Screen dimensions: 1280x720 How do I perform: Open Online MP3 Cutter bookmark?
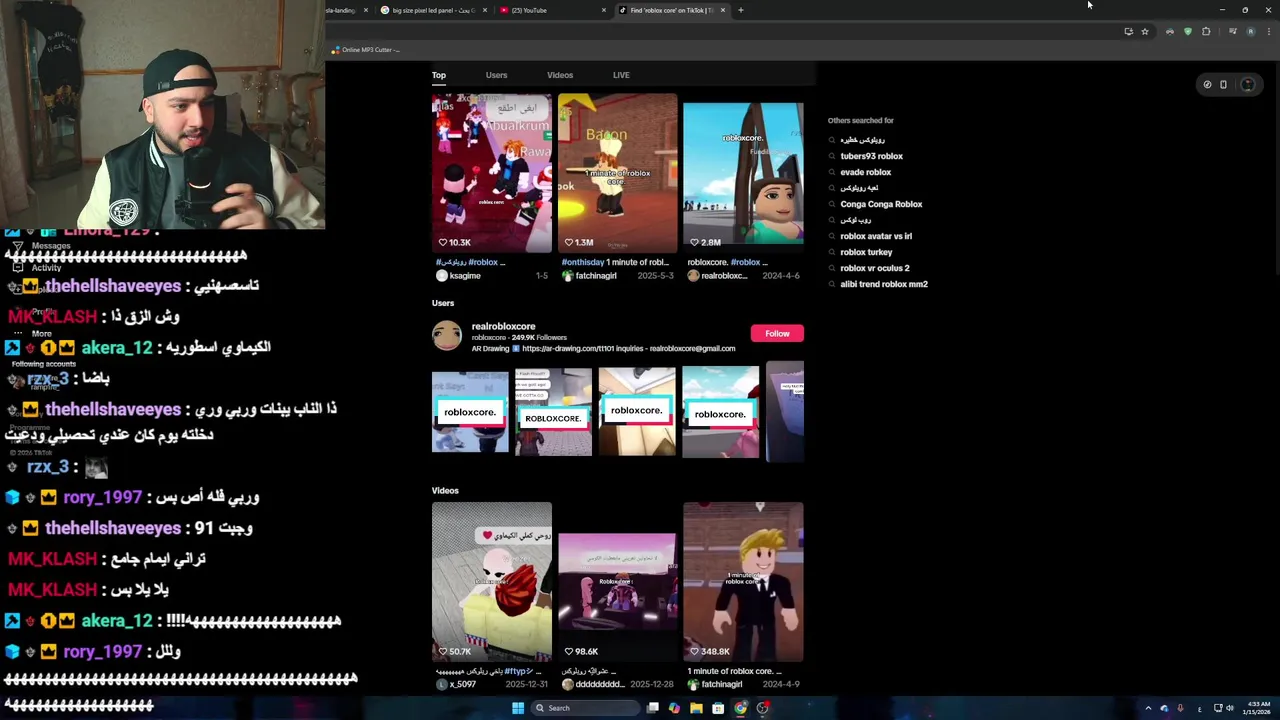pyautogui.click(x=366, y=50)
